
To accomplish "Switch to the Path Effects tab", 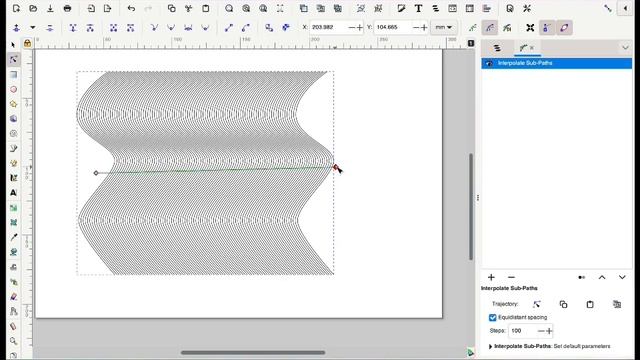I will pos(523,48).
